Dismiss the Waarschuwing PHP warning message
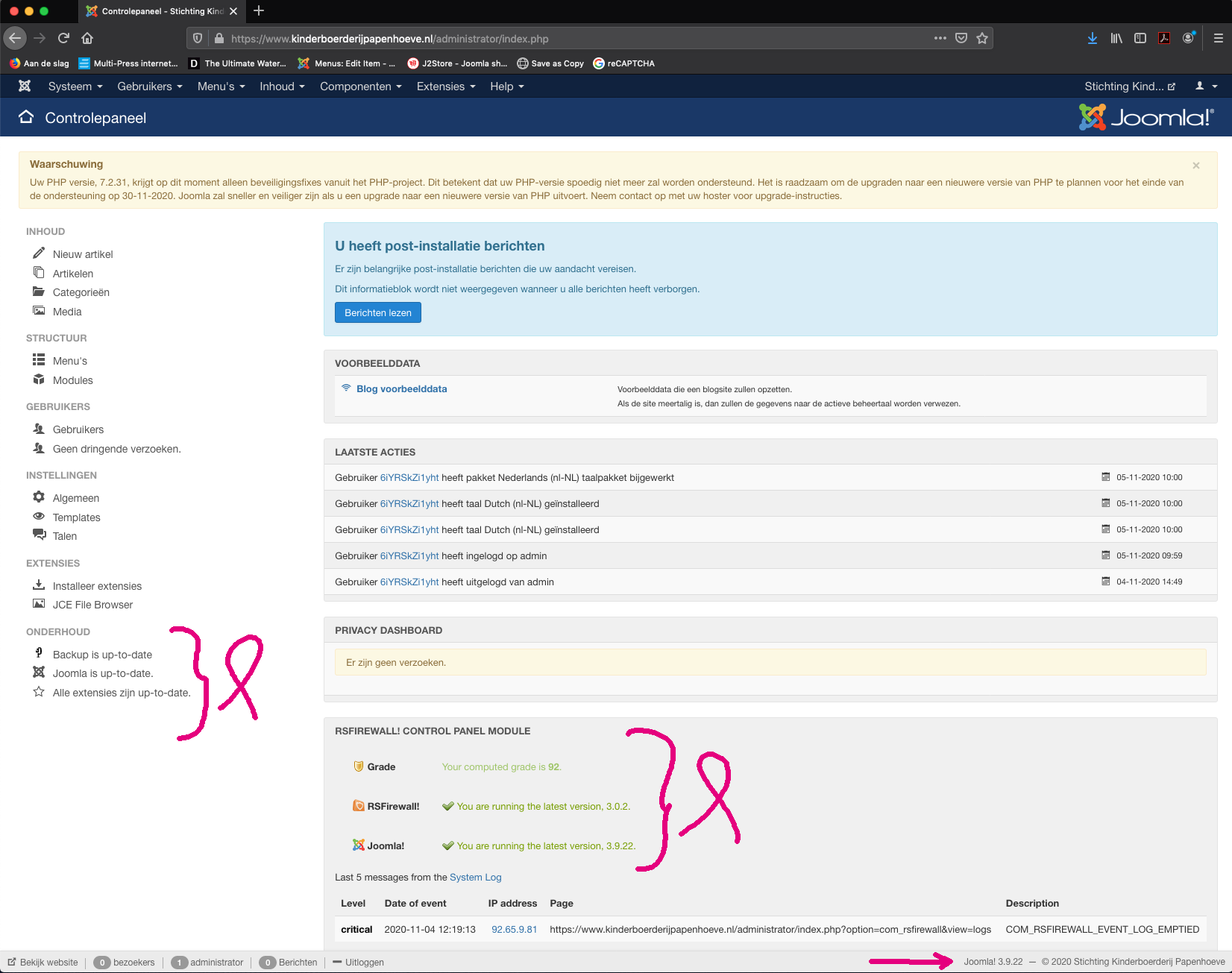The height and width of the screenshot is (973, 1232). [x=1195, y=166]
